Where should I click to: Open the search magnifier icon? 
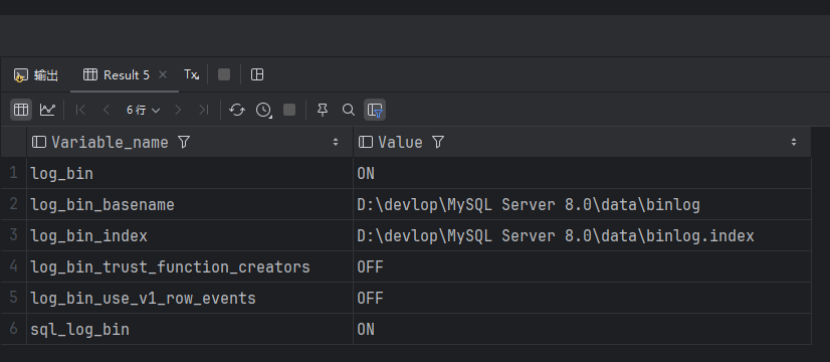[x=348, y=110]
